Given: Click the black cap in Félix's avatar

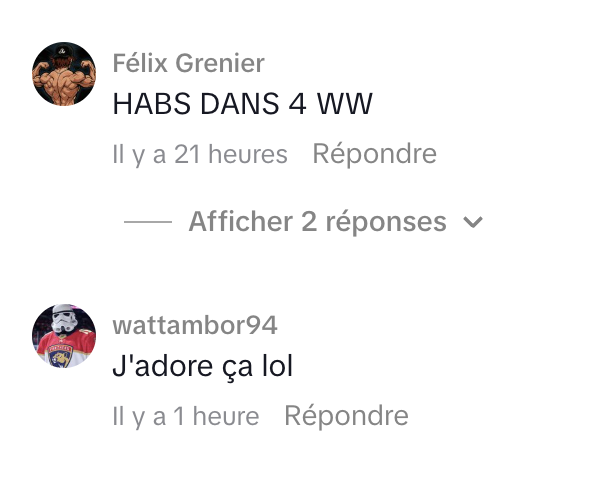Looking at the screenshot, I should (63, 51).
